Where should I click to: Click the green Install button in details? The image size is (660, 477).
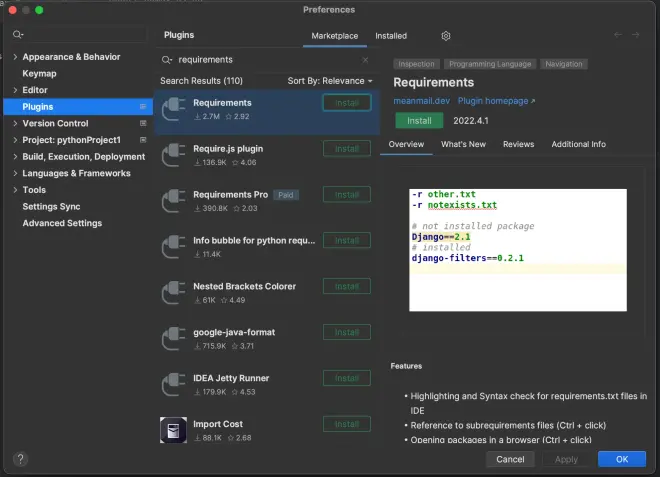click(x=419, y=121)
